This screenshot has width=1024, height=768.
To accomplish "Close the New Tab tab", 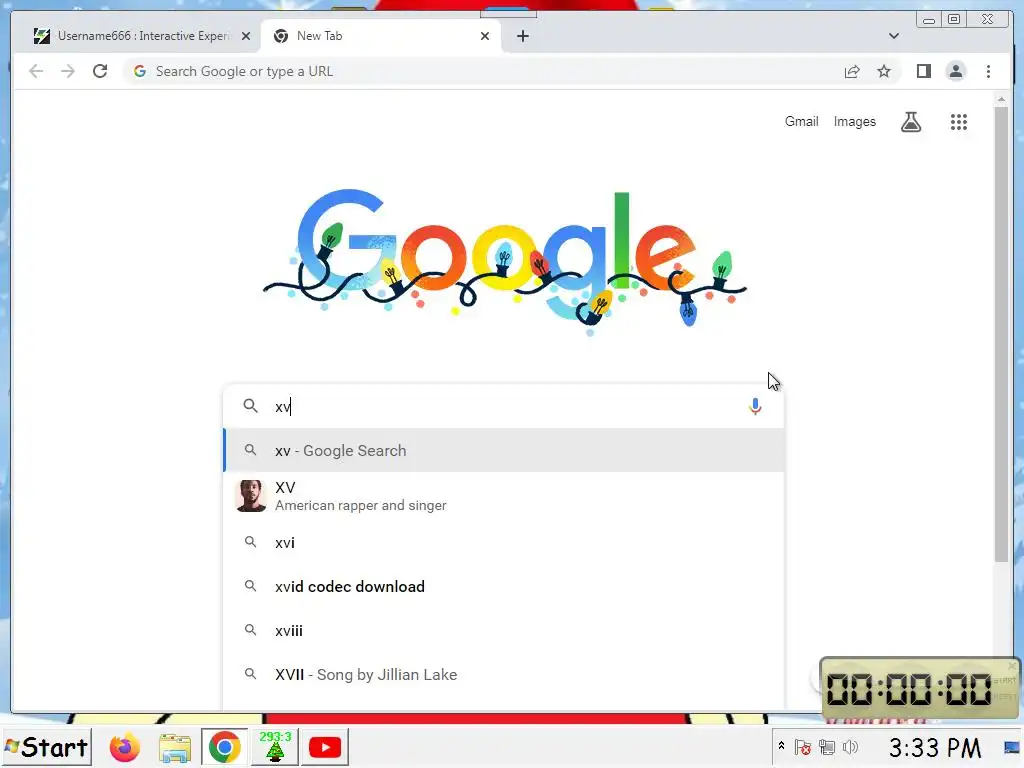I will tap(485, 36).
